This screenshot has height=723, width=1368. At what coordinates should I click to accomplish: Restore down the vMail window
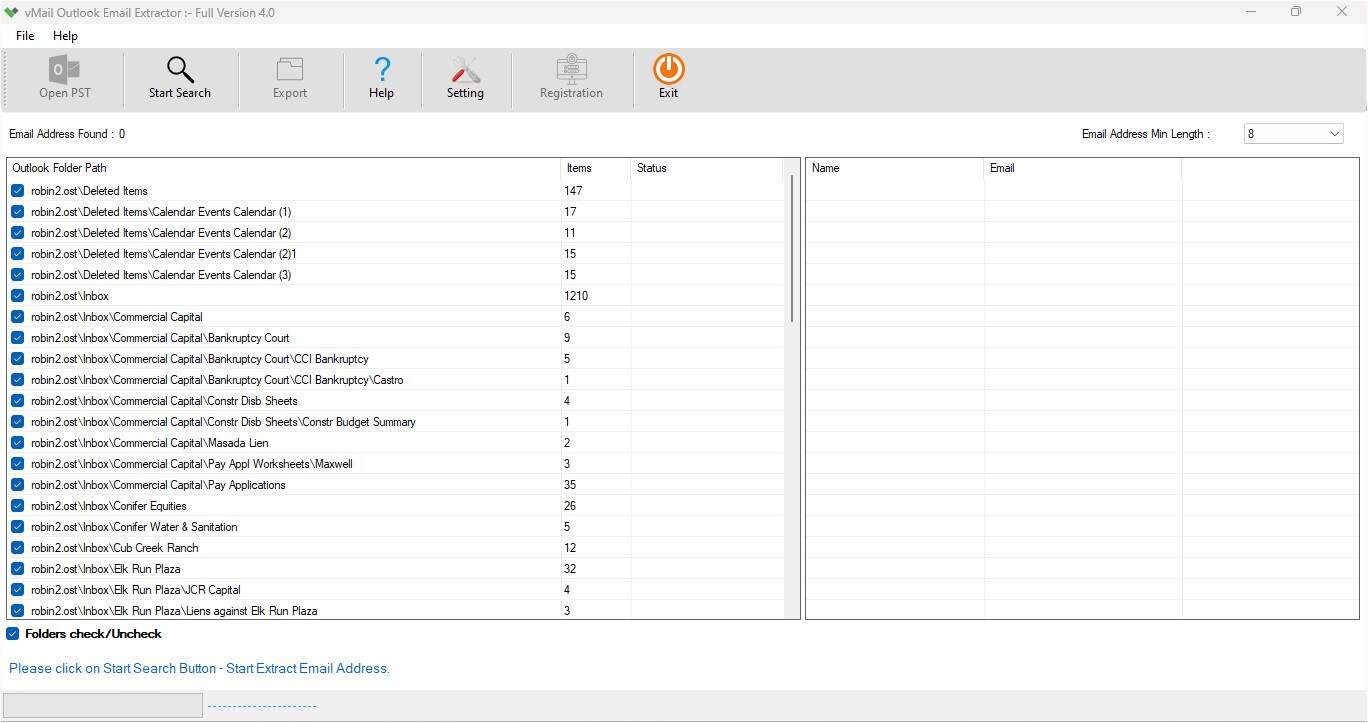coord(1296,12)
